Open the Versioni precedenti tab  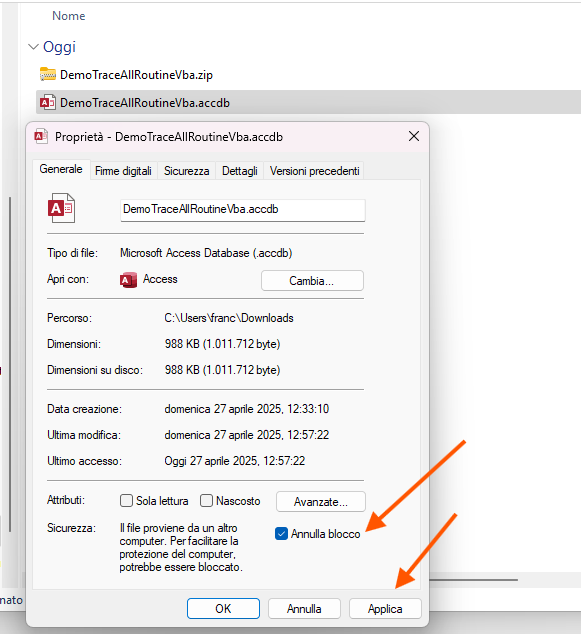(x=315, y=171)
